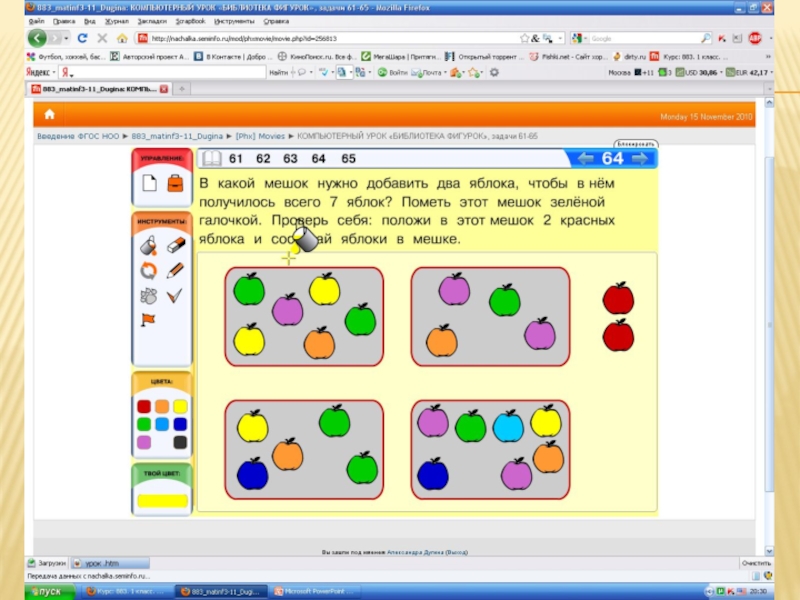Click the Очистить button in downloads bar
This screenshot has height=600, width=800.
tap(756, 563)
